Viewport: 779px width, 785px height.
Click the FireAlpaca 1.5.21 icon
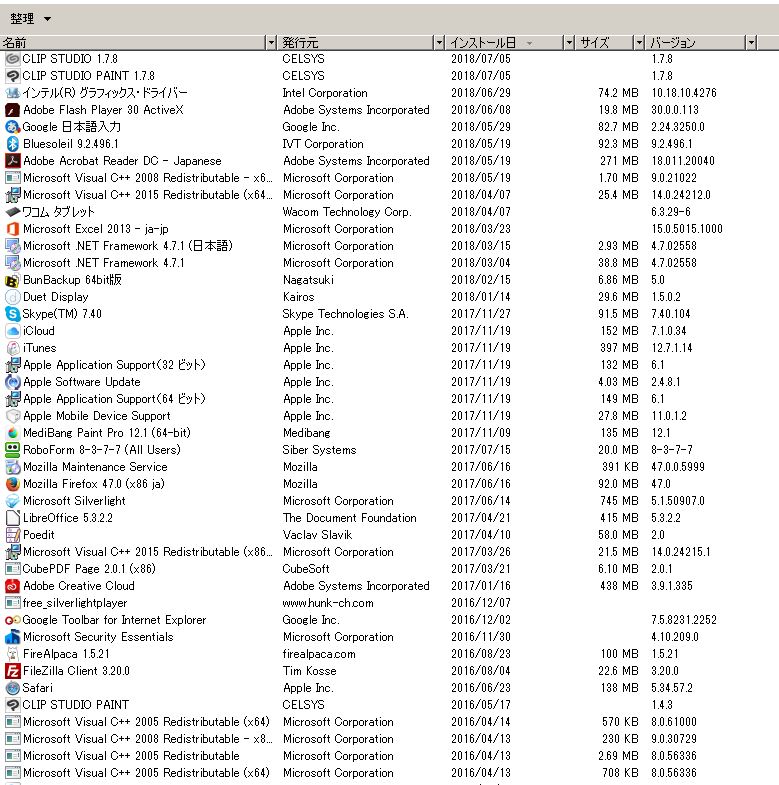[13, 654]
